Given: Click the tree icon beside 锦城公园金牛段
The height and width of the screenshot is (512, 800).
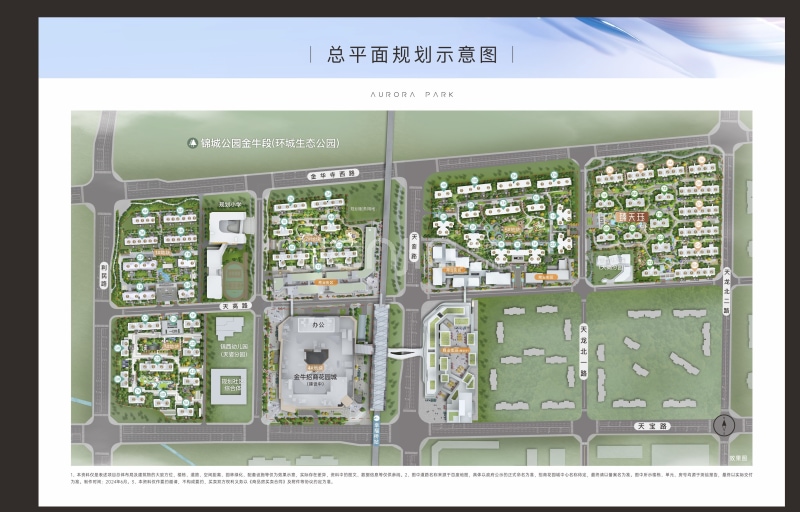Looking at the screenshot, I should 192,143.
